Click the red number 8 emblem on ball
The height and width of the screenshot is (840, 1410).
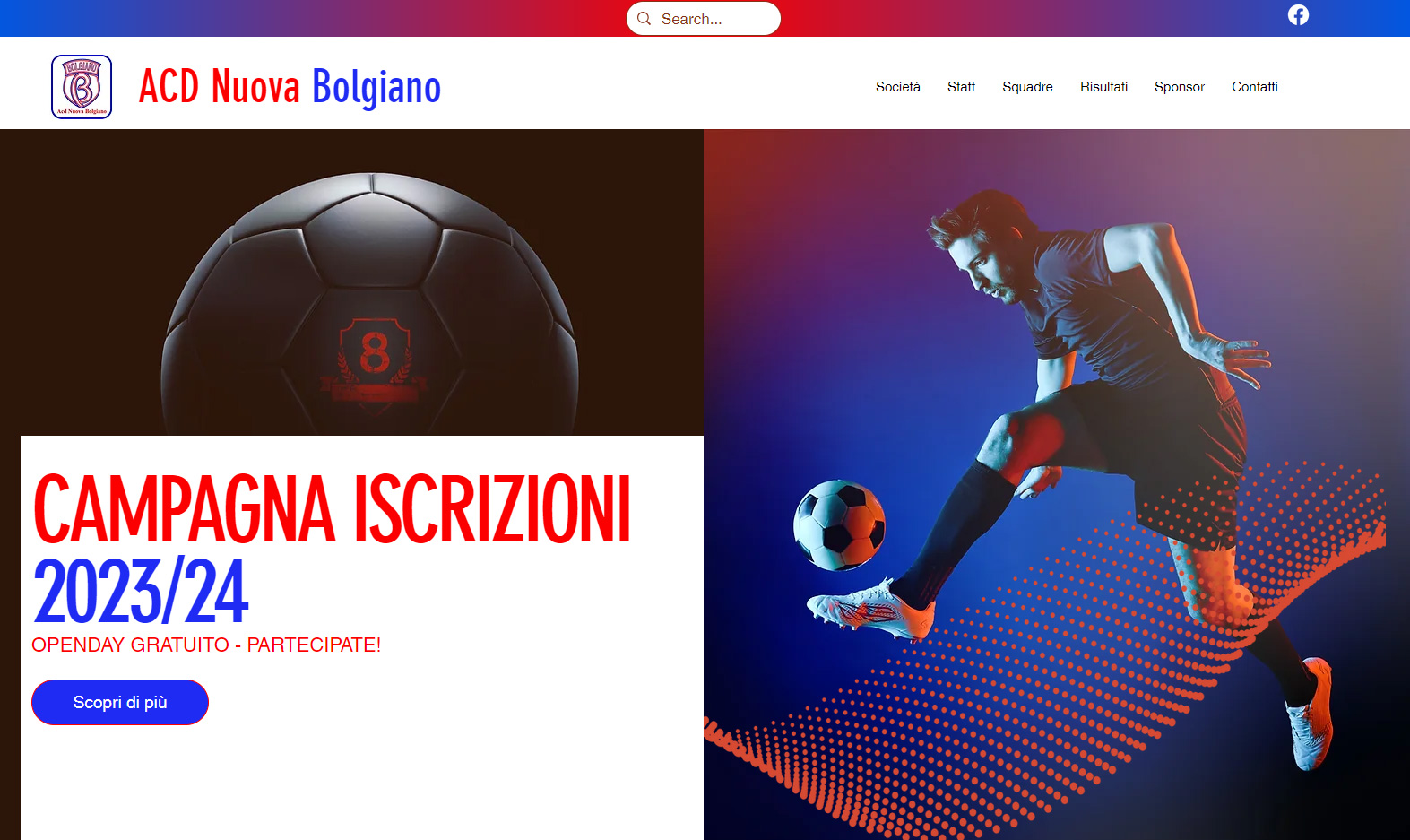375,363
